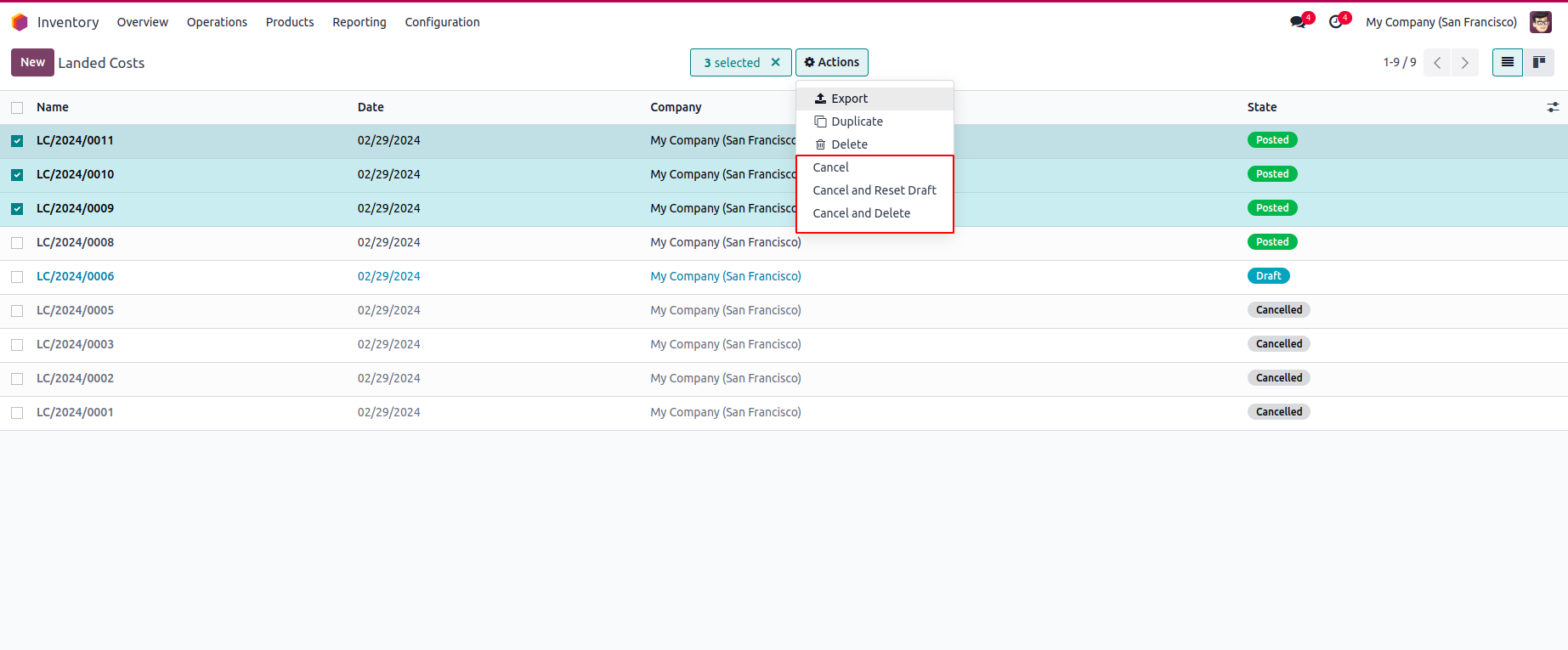Click the date cell of LC/2024/0009
Screen dimensions: 1568x650
click(x=388, y=208)
